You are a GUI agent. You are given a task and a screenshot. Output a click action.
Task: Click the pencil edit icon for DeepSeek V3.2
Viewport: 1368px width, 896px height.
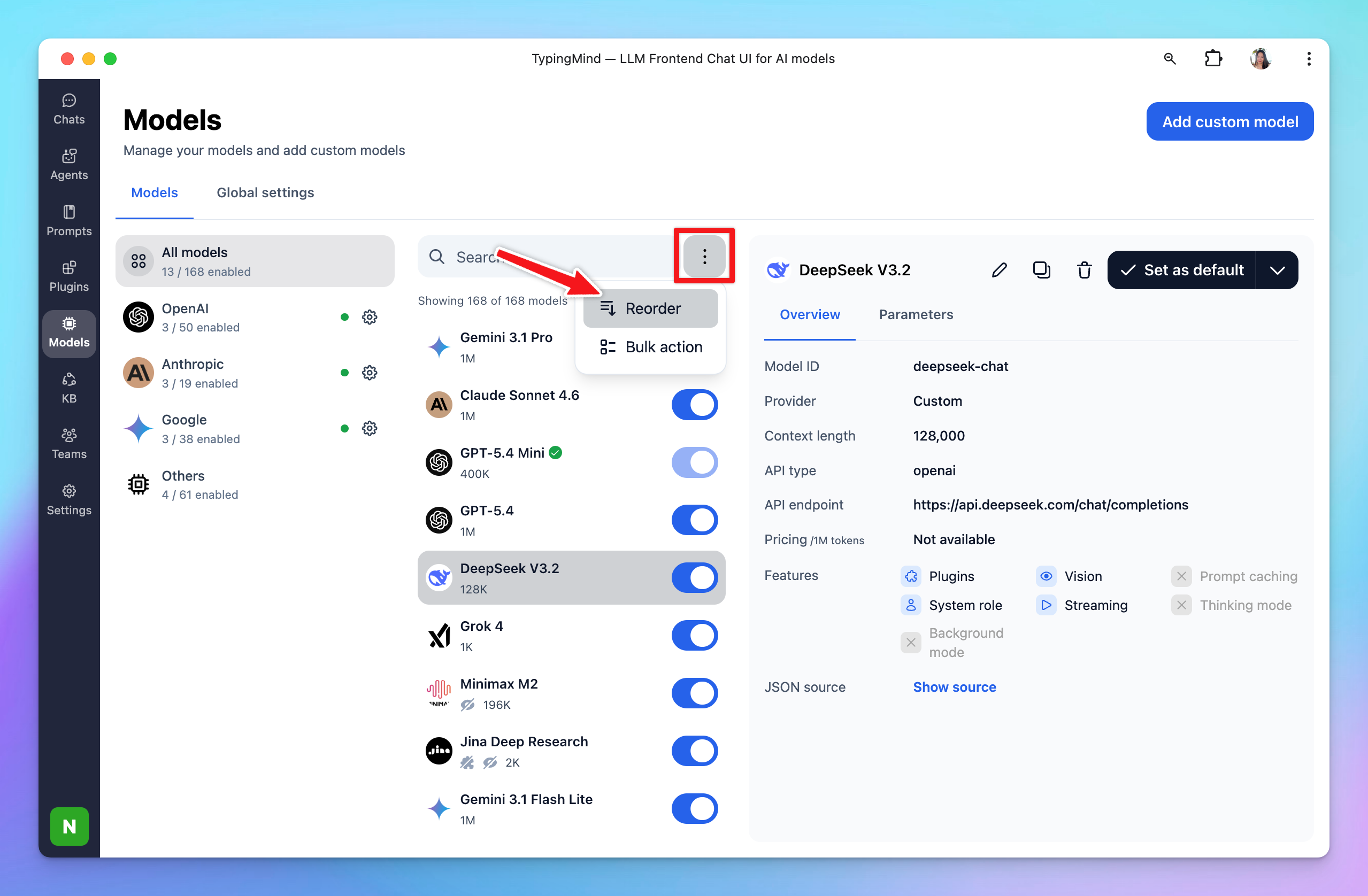click(x=999, y=270)
